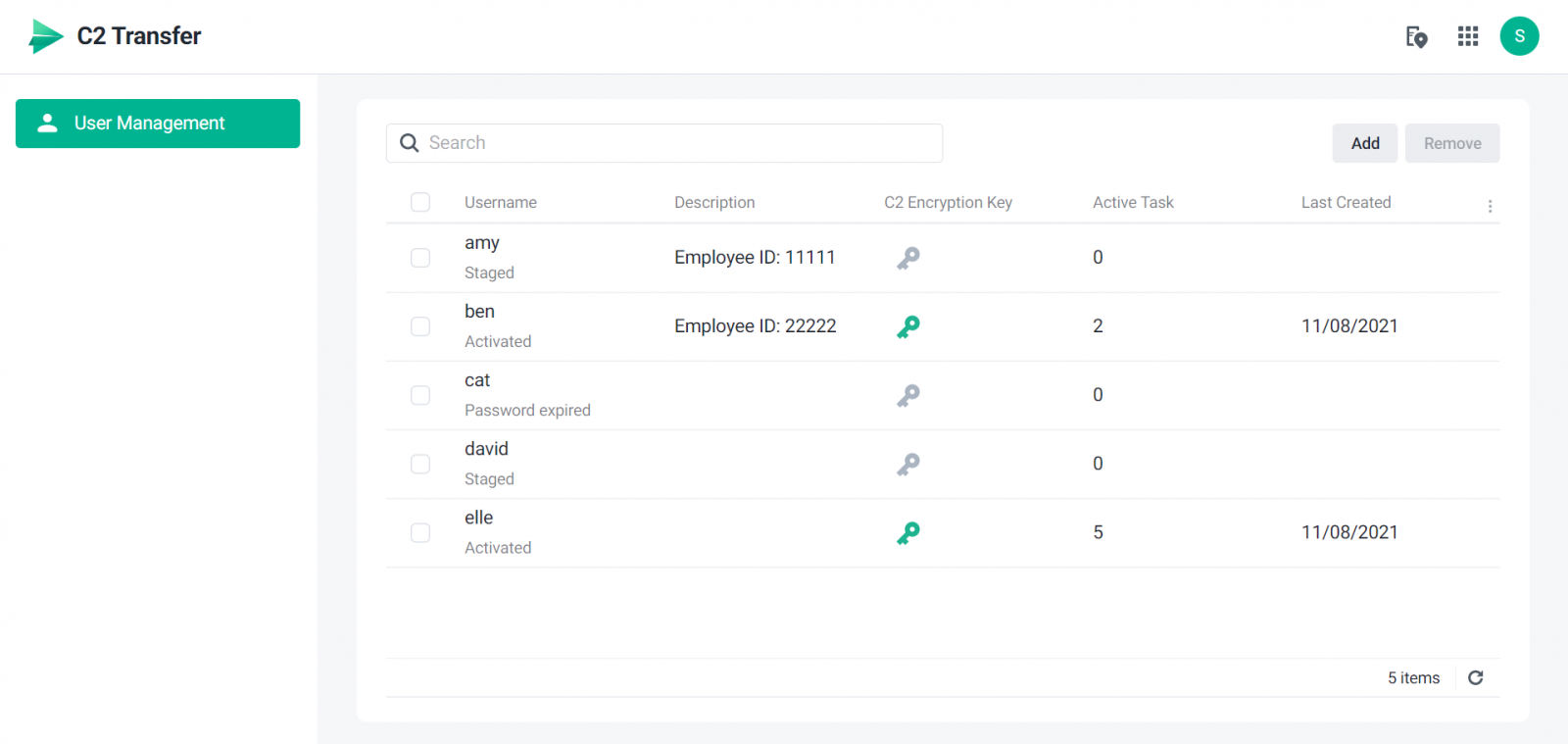
Task: Click elle's 'Activated' status text
Action: [x=498, y=548]
